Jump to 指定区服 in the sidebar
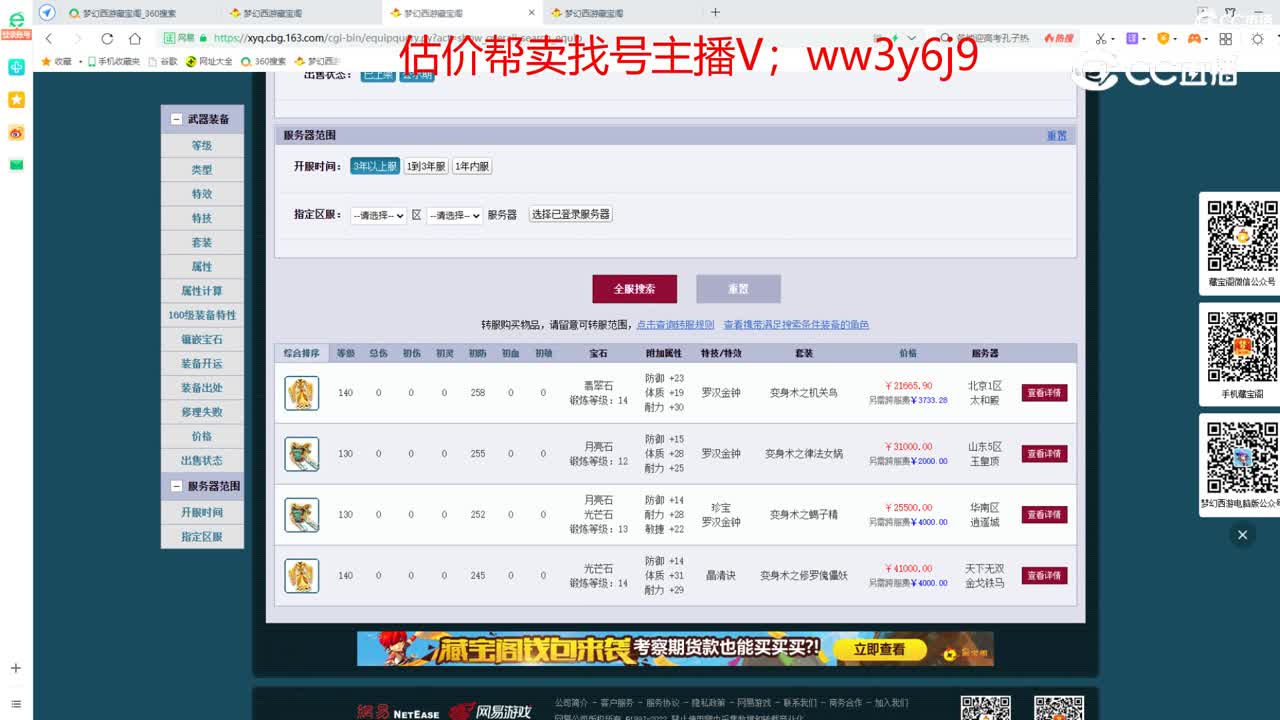The width and height of the screenshot is (1280, 720). pyautogui.click(x=202, y=537)
